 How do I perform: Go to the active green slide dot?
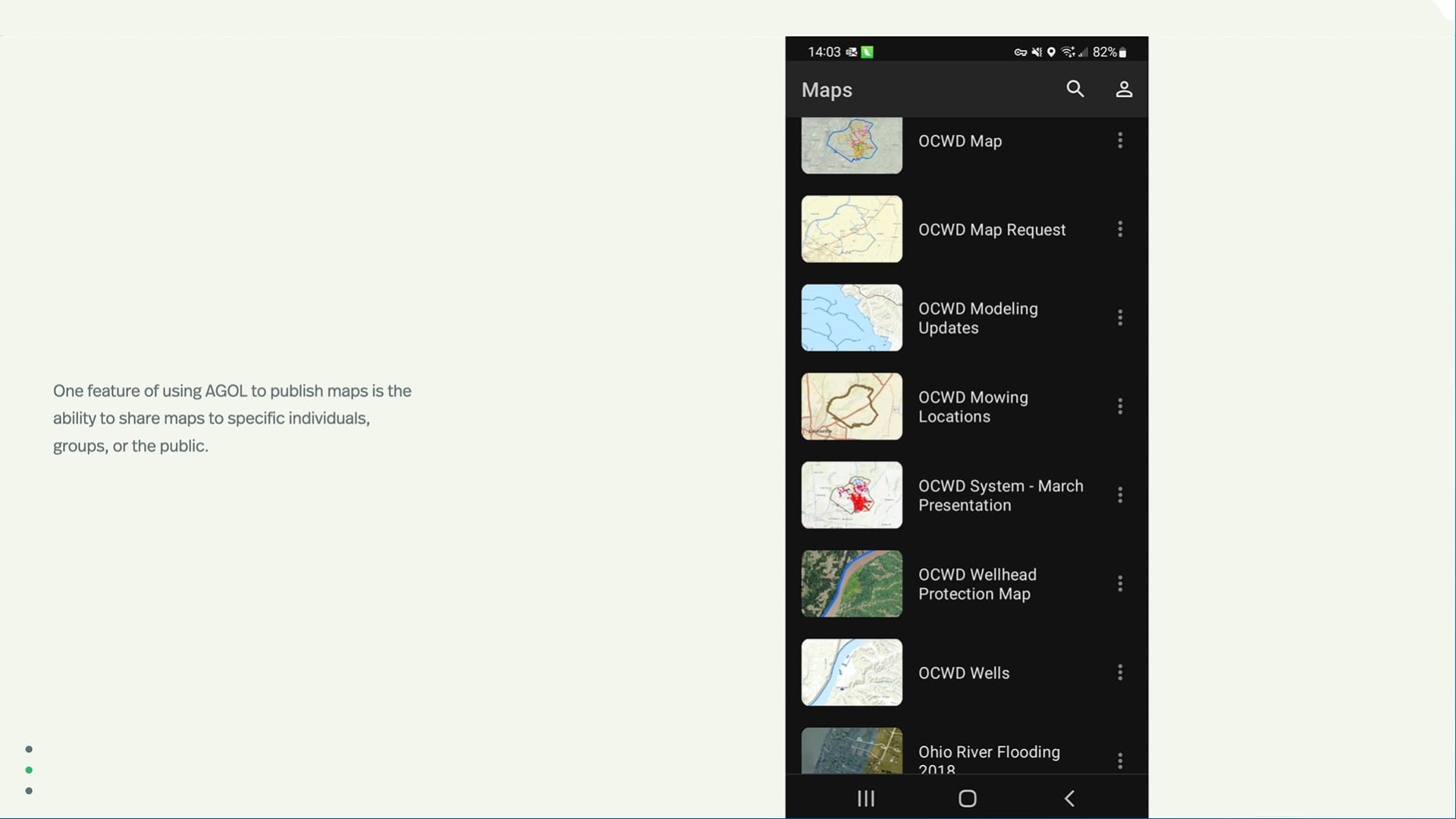(29, 770)
